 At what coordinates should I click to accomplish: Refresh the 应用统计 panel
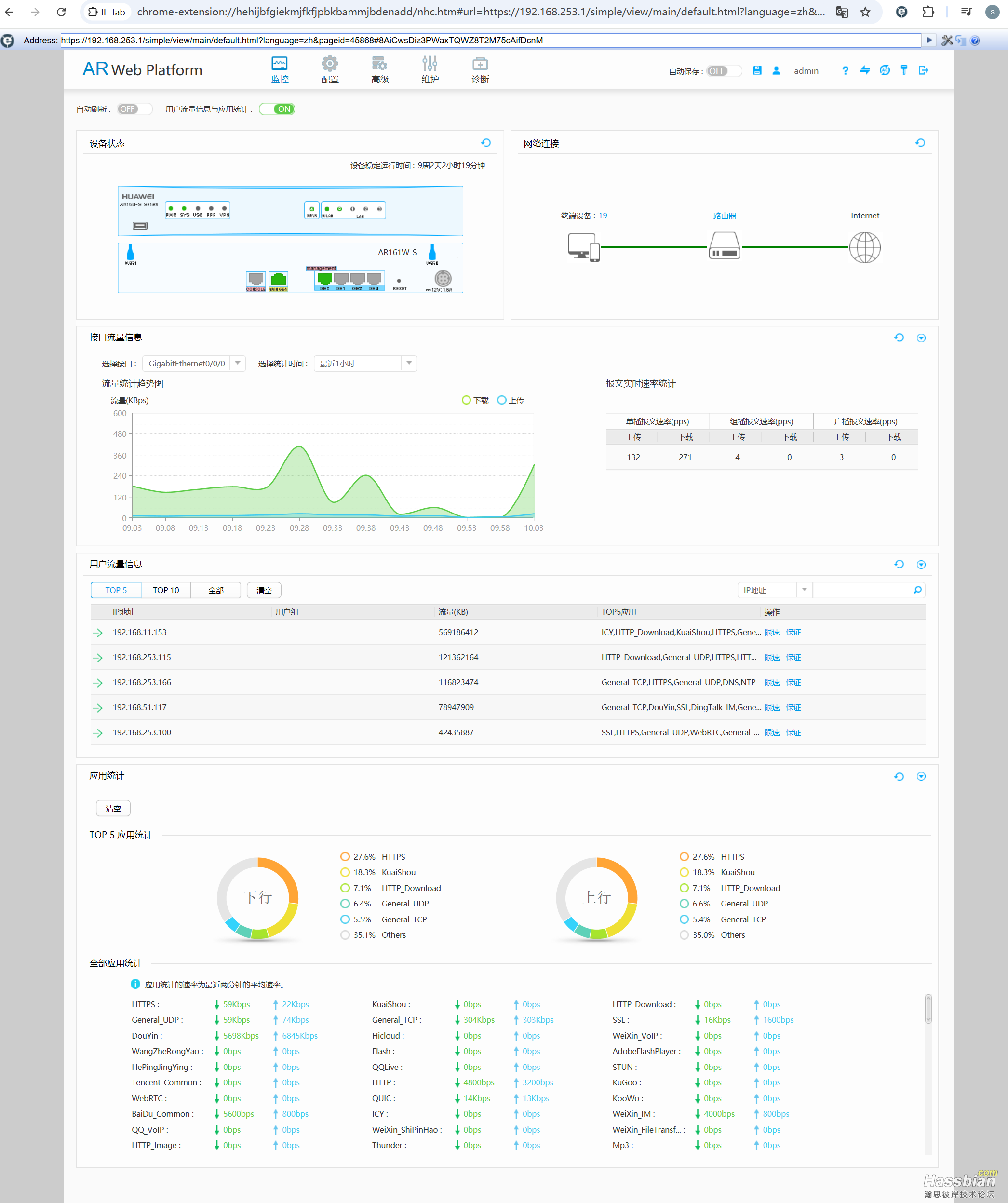point(899,777)
